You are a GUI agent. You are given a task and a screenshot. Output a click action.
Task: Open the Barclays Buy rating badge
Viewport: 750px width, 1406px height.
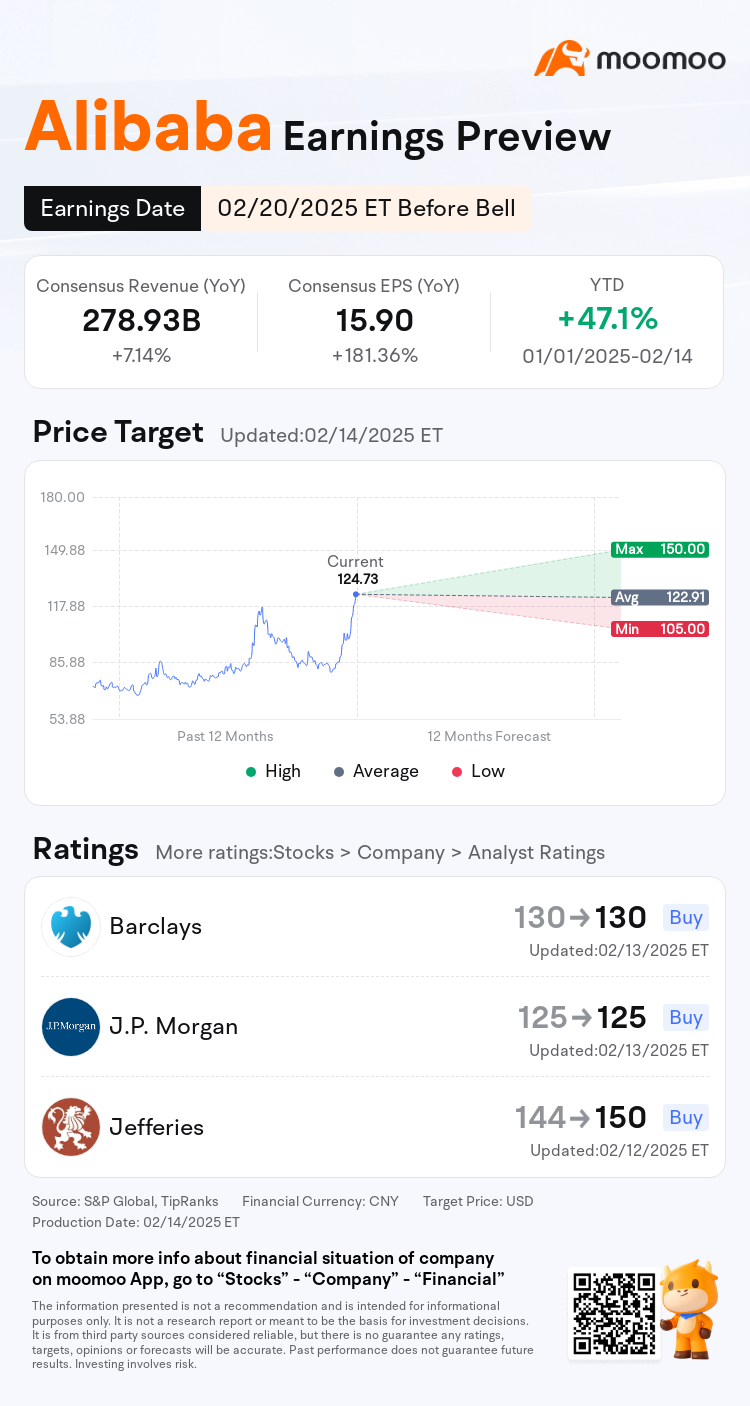click(686, 917)
